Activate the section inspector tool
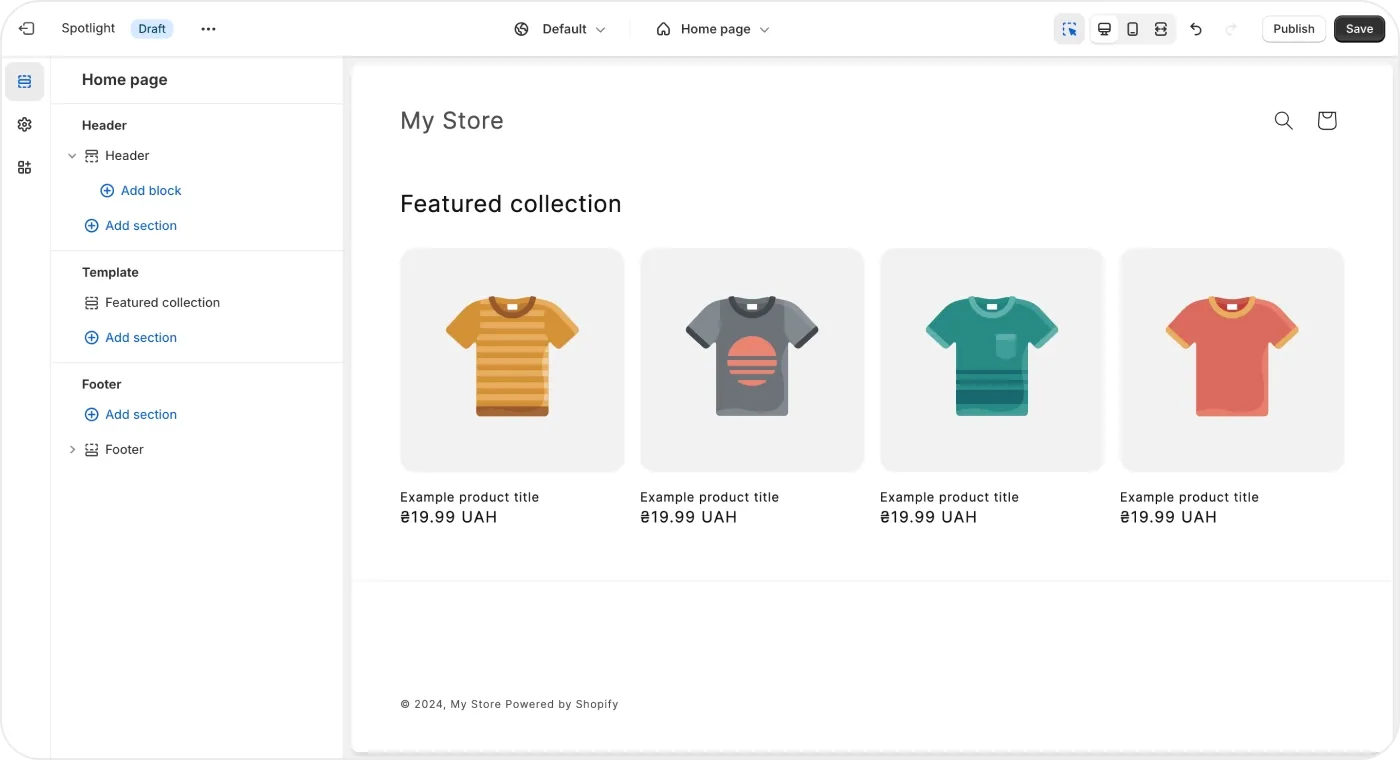The width and height of the screenshot is (1400, 760). point(1068,29)
